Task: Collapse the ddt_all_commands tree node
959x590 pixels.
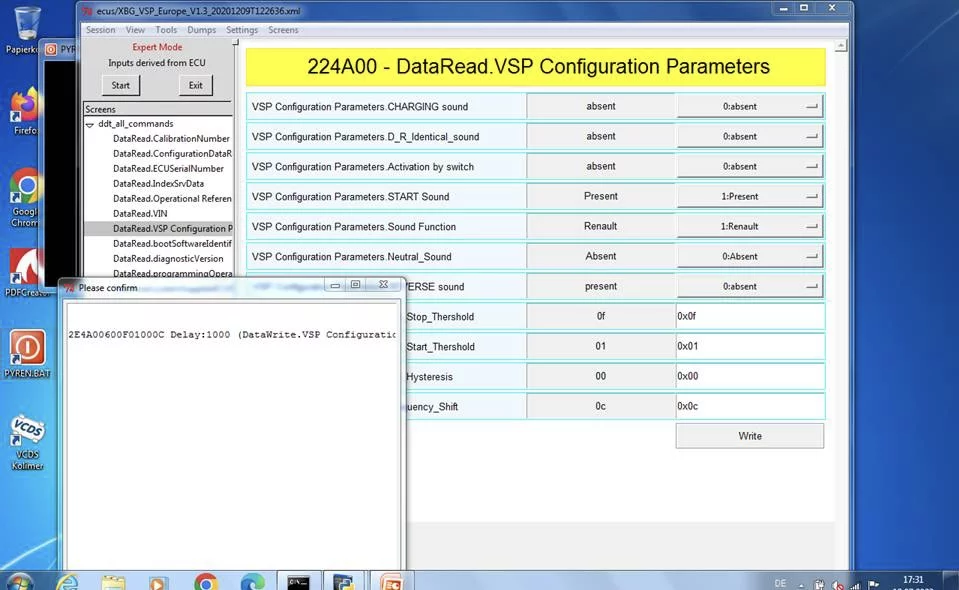Action: (90, 124)
